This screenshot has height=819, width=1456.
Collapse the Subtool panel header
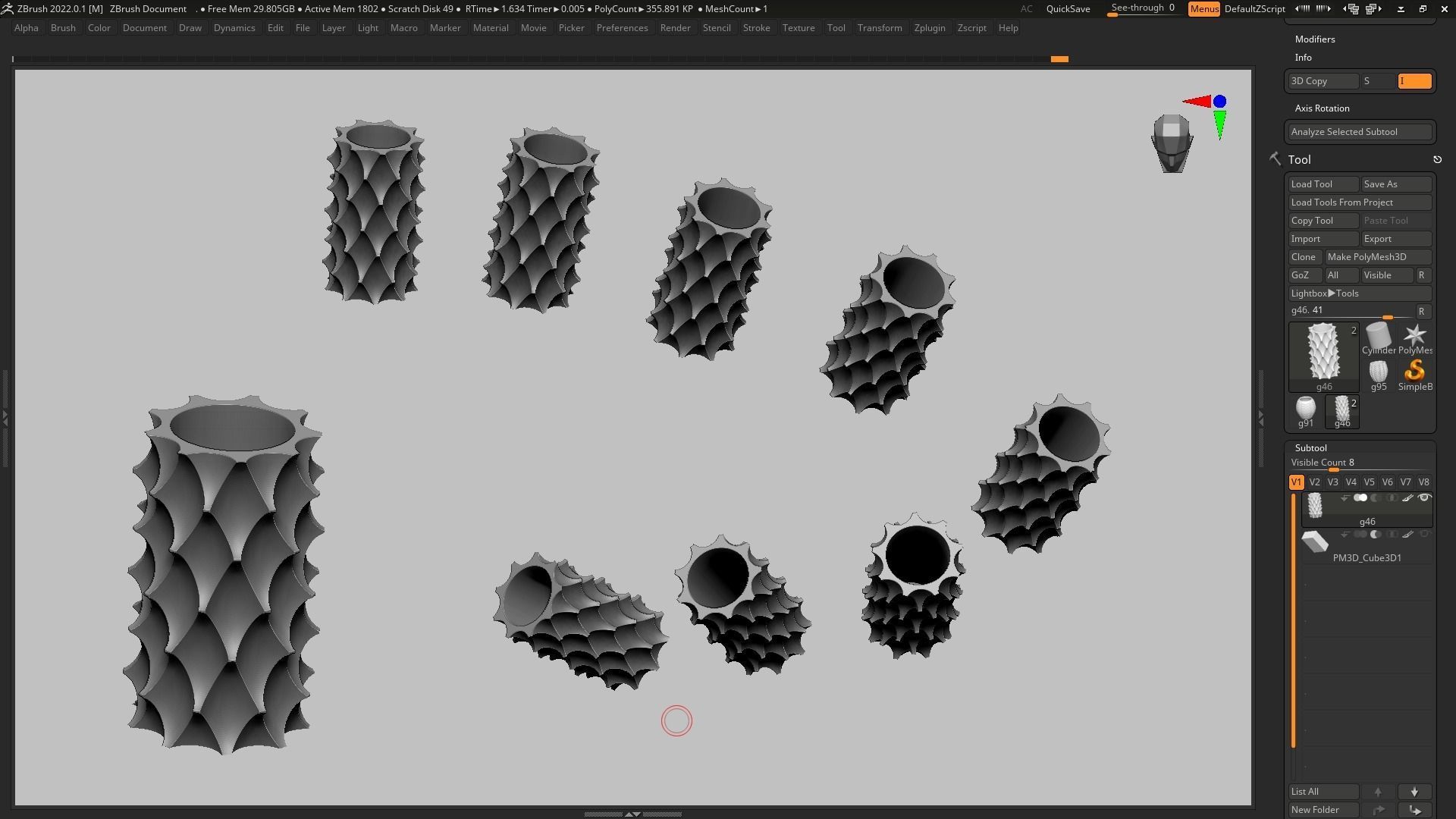point(1310,448)
